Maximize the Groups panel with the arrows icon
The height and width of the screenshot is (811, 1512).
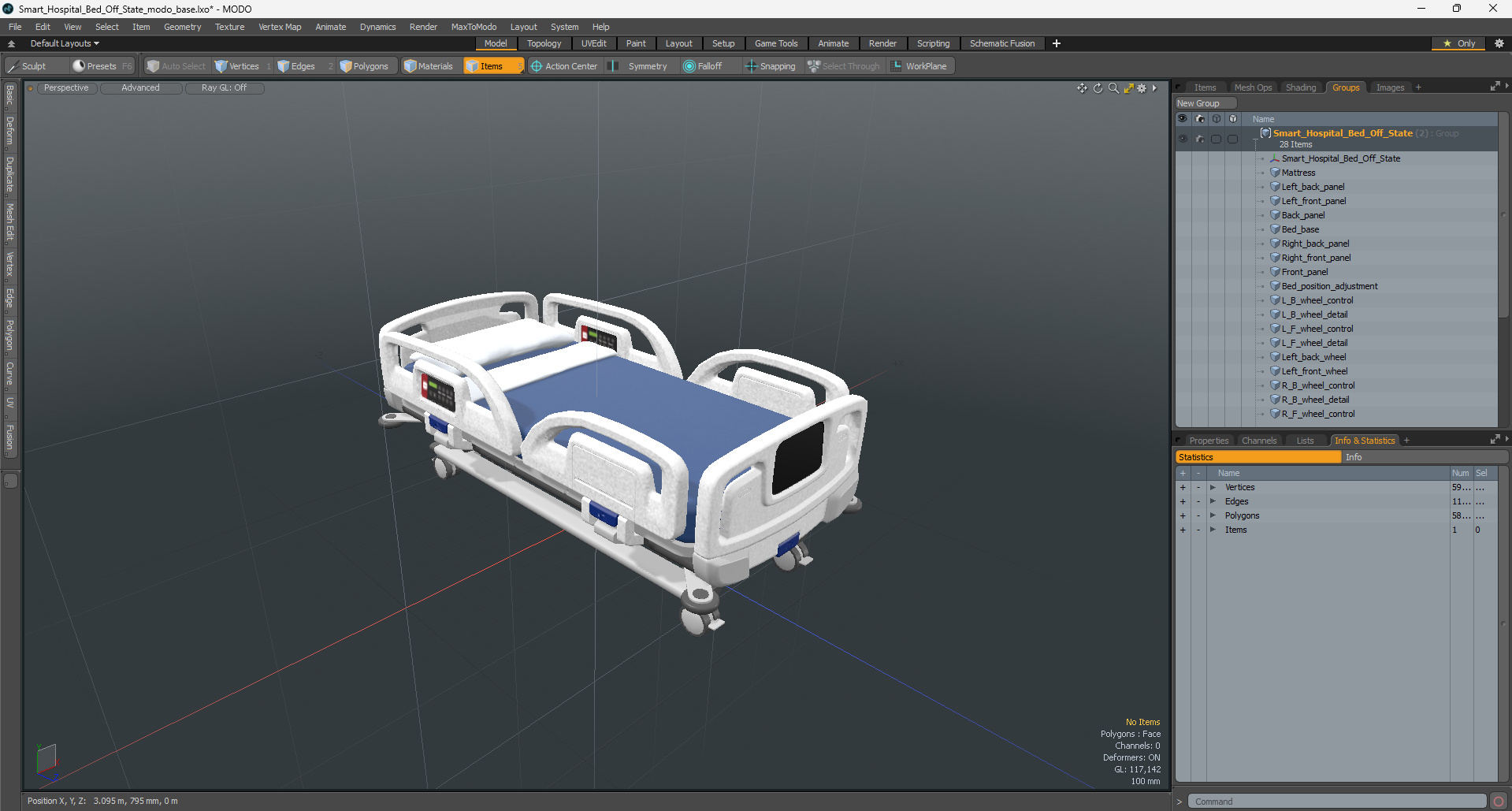pos(1495,87)
